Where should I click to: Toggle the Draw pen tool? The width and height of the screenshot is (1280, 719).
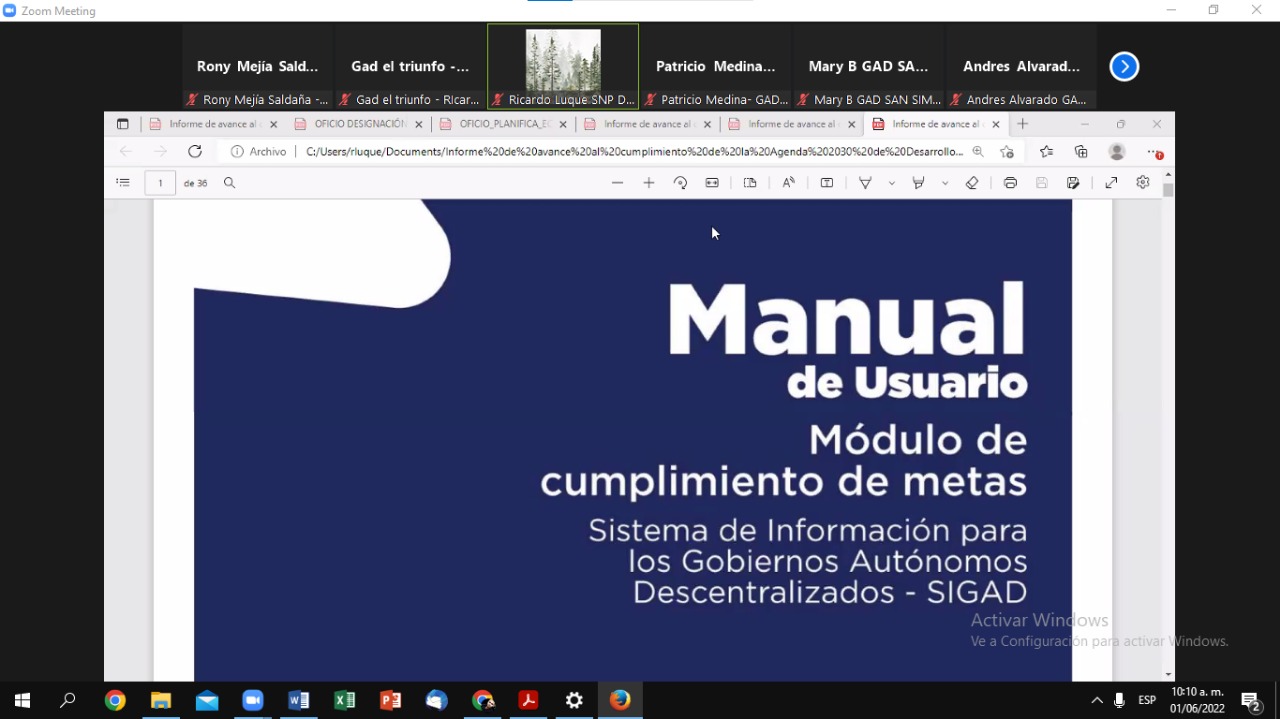point(866,183)
